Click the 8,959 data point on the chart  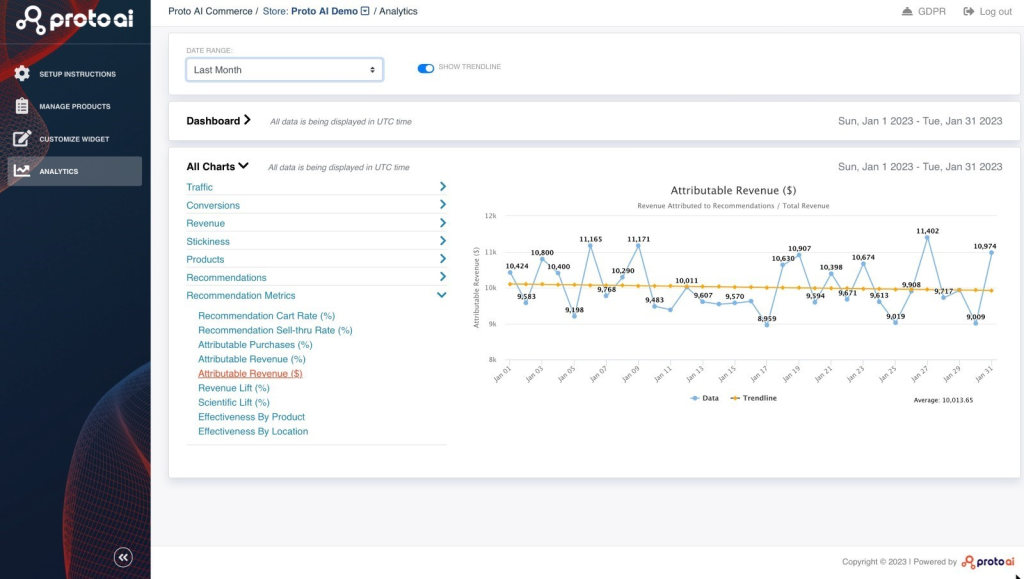[x=767, y=324]
